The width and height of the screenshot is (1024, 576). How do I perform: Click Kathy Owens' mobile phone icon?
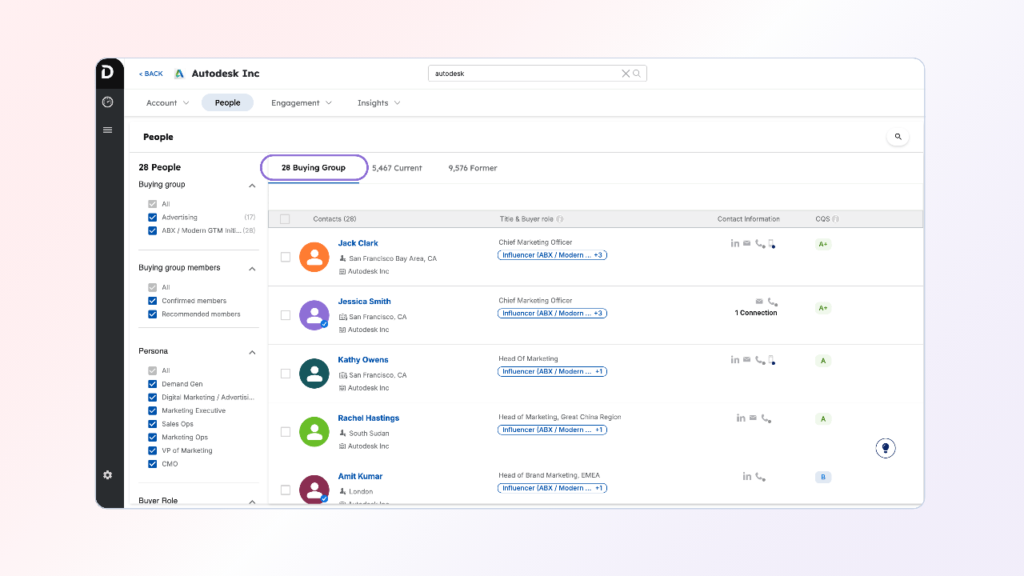tap(772, 360)
